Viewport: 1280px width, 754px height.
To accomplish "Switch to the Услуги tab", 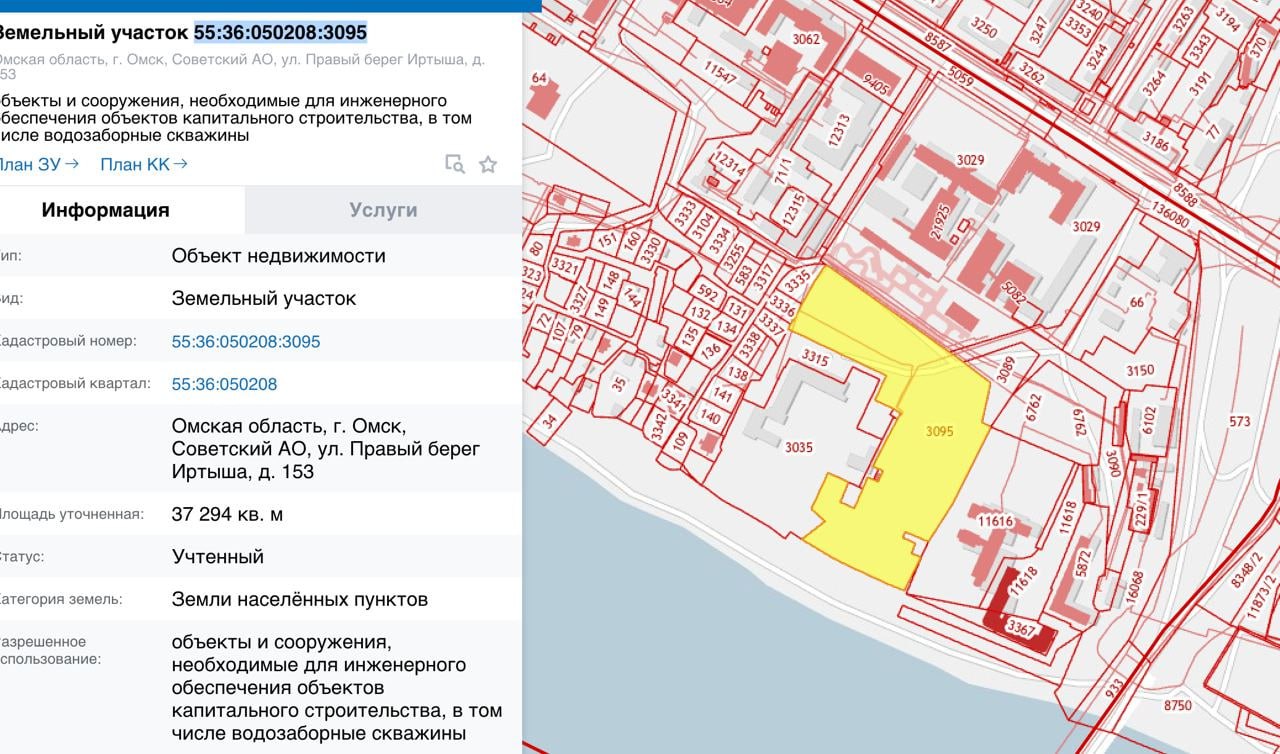I will (383, 210).
